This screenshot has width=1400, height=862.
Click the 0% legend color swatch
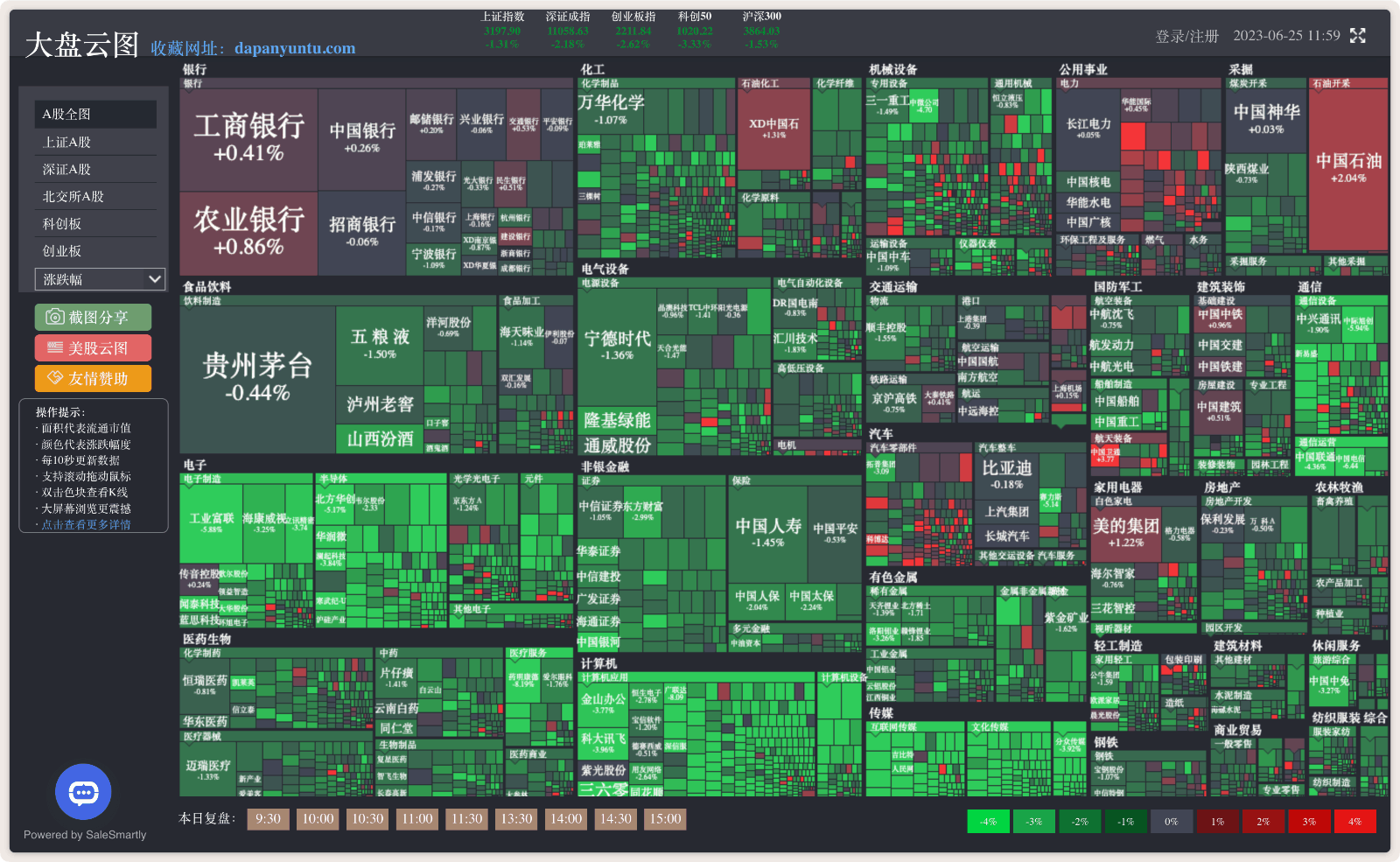point(1171,821)
